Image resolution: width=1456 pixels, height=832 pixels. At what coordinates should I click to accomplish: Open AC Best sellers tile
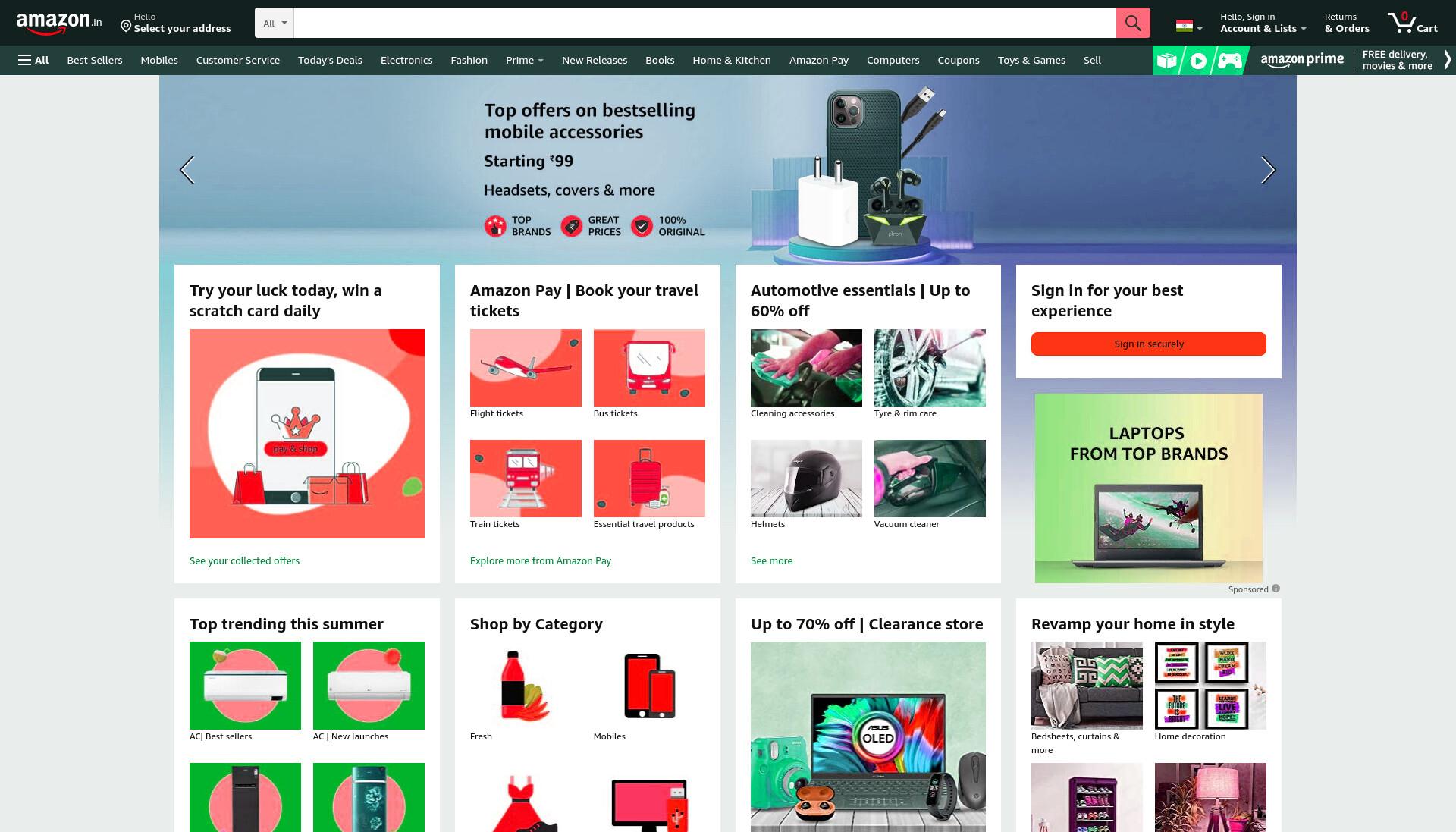tap(245, 686)
